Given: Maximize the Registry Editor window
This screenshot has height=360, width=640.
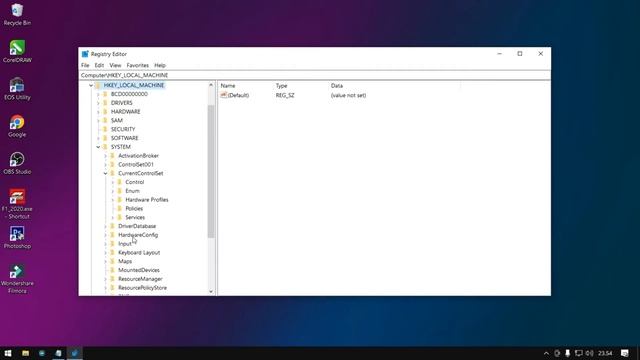Looking at the screenshot, I should coord(520,53).
